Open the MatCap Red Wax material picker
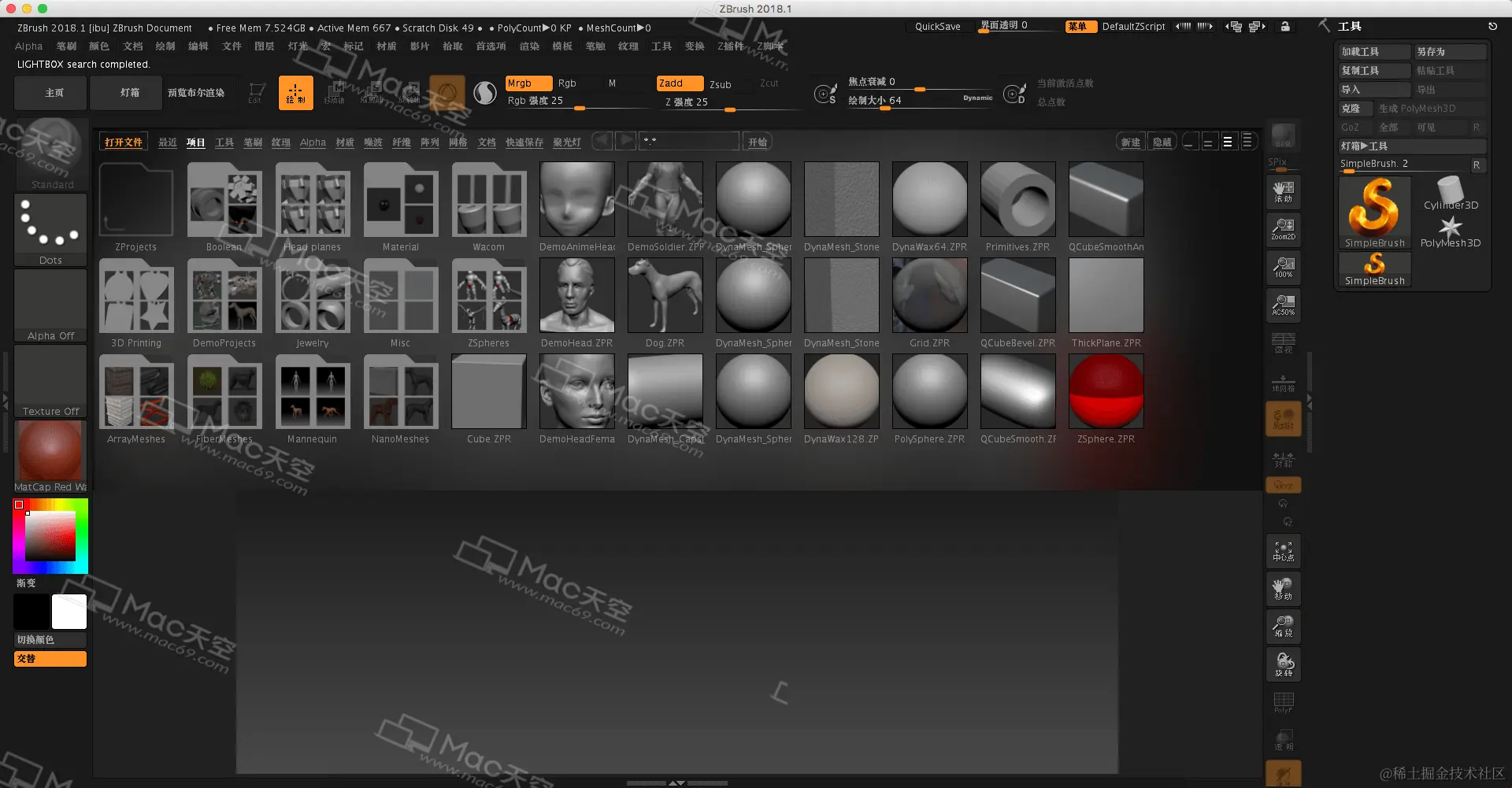Viewport: 1512px width, 788px height. pyautogui.click(x=50, y=457)
